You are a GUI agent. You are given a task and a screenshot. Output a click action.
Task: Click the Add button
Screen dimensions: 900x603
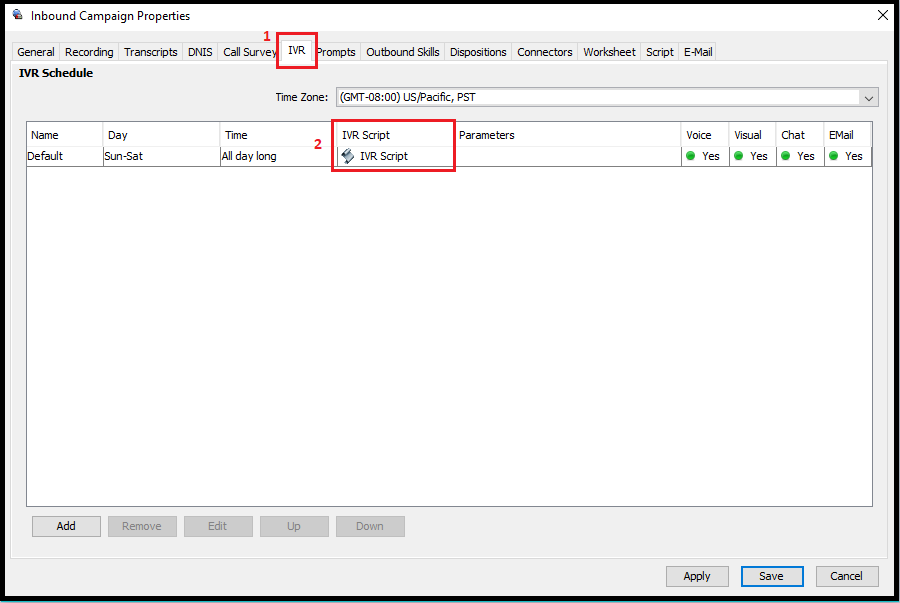(x=66, y=526)
